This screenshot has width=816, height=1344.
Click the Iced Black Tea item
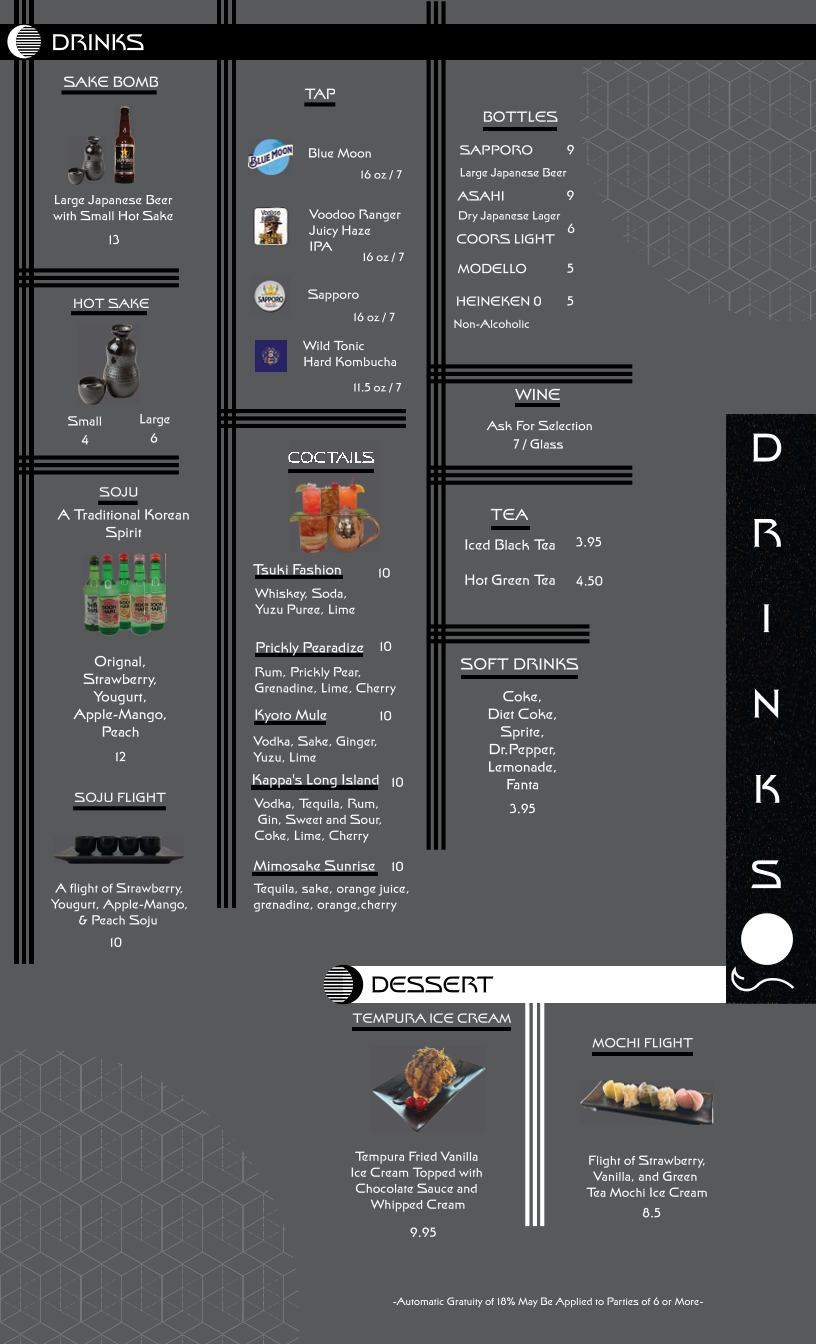pyautogui.click(x=509, y=545)
